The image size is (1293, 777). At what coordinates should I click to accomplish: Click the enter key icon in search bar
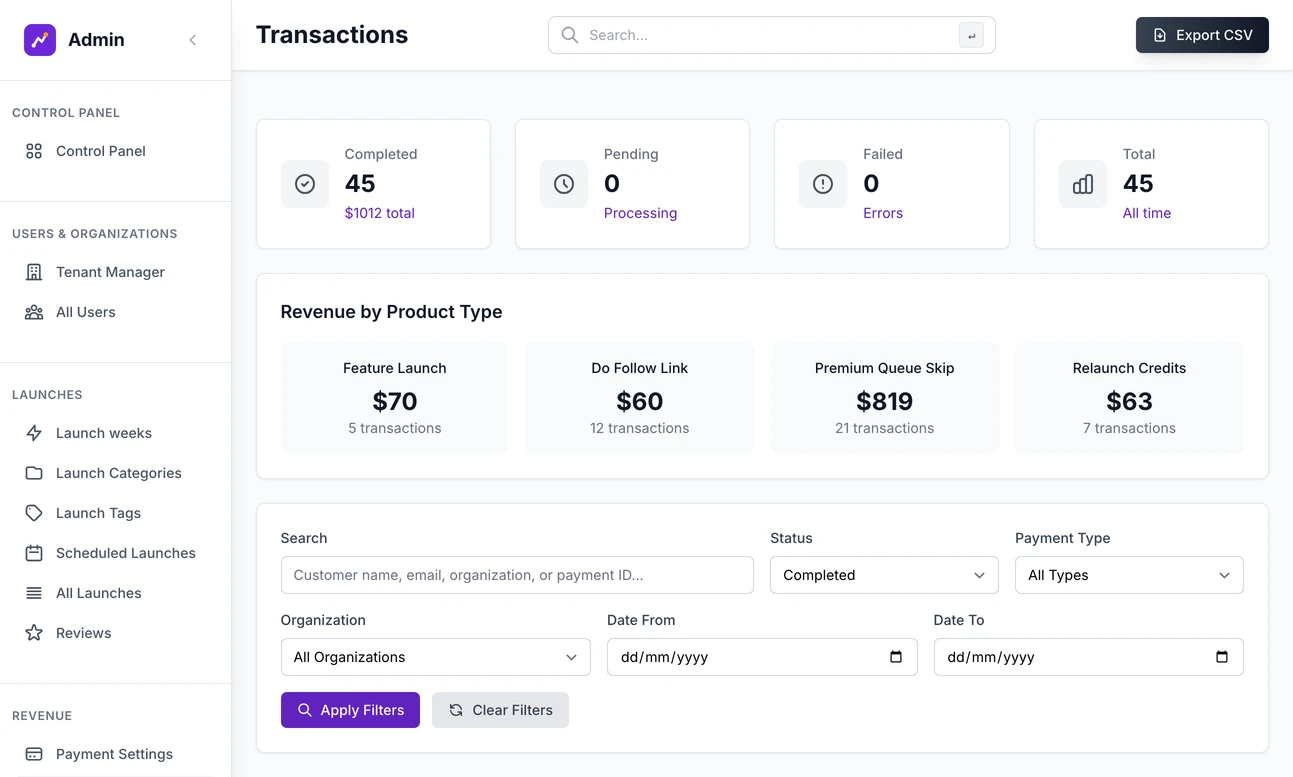coord(971,35)
